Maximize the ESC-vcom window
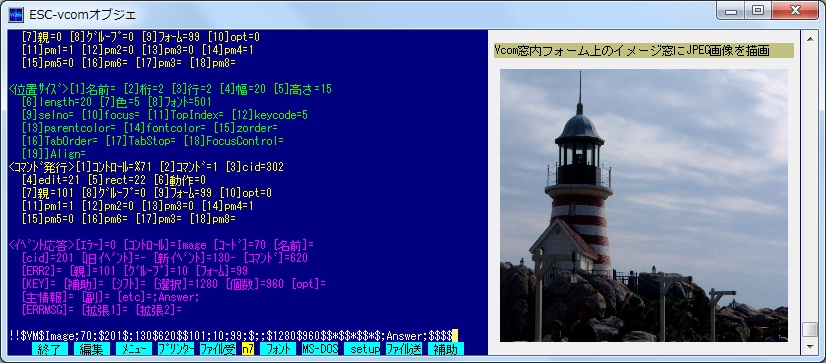This screenshot has height=363, width=826. click(x=758, y=12)
